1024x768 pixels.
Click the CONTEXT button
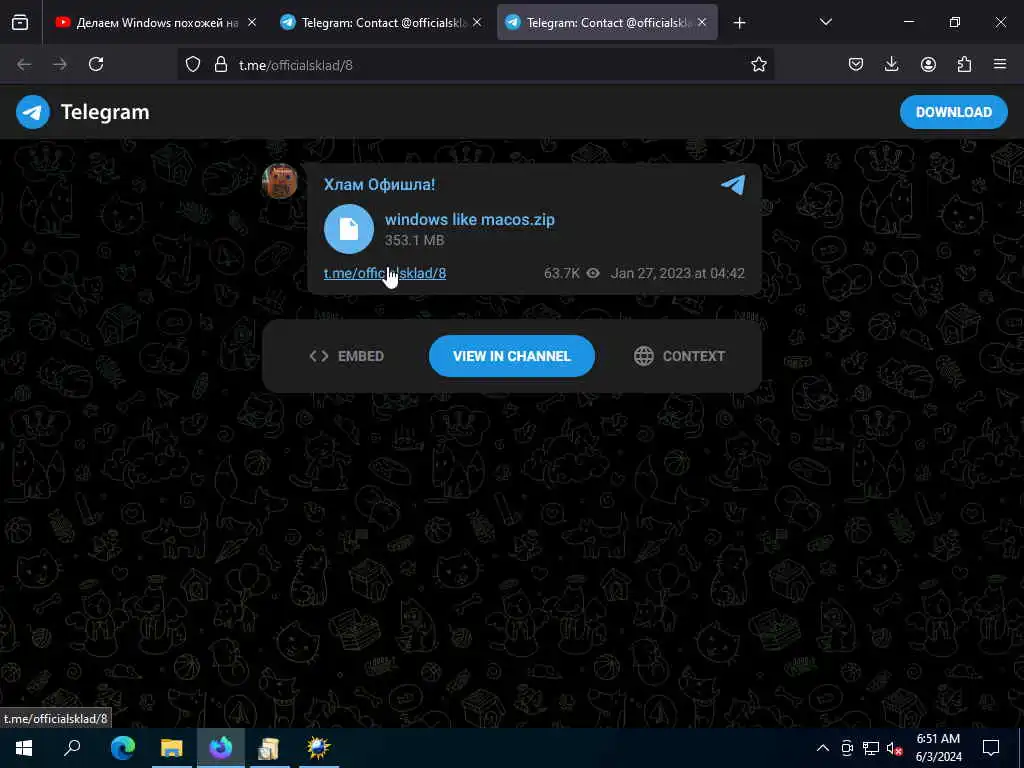[x=679, y=356]
